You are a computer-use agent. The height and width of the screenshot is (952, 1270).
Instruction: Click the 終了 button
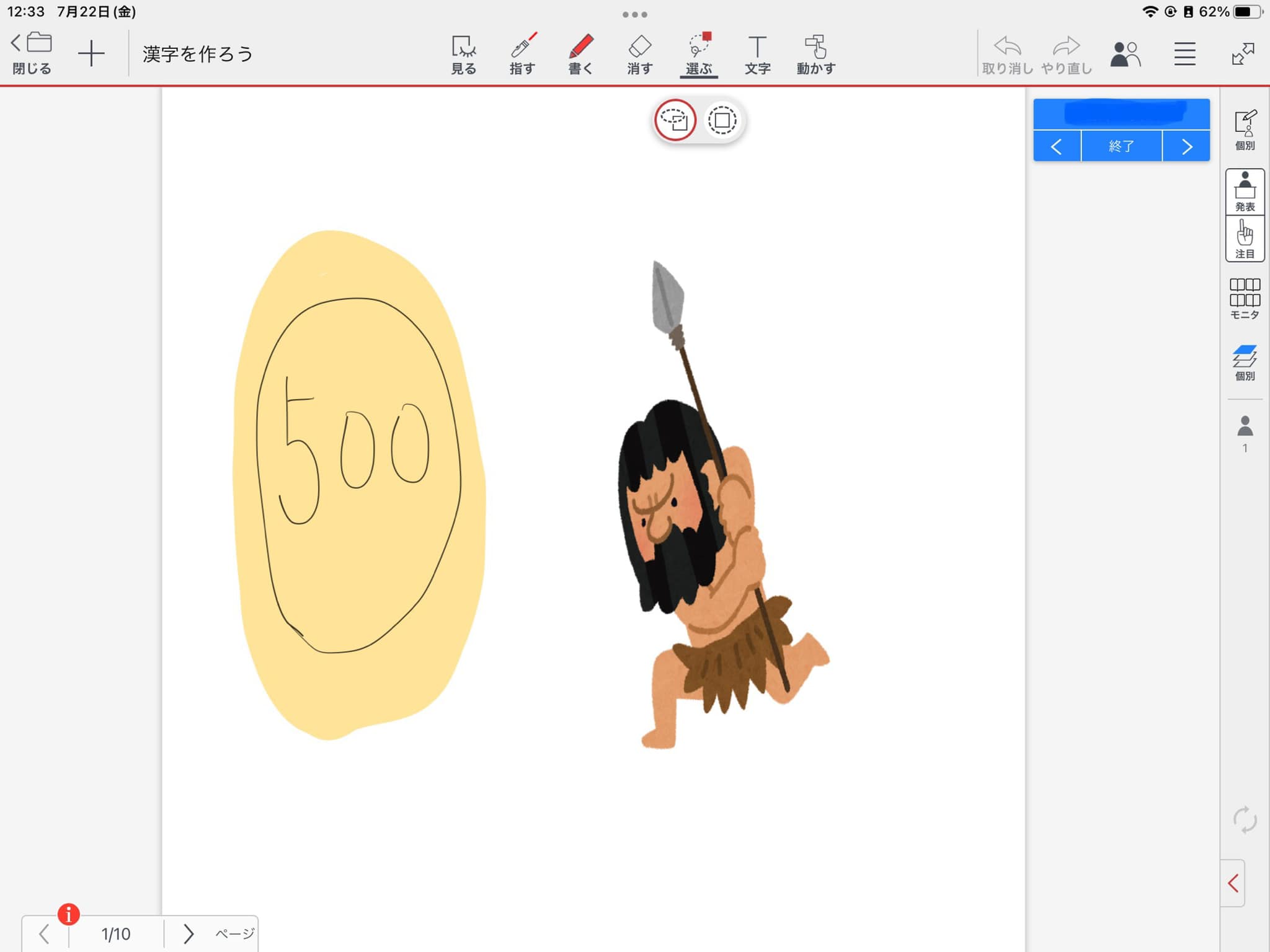pyautogui.click(x=1121, y=147)
